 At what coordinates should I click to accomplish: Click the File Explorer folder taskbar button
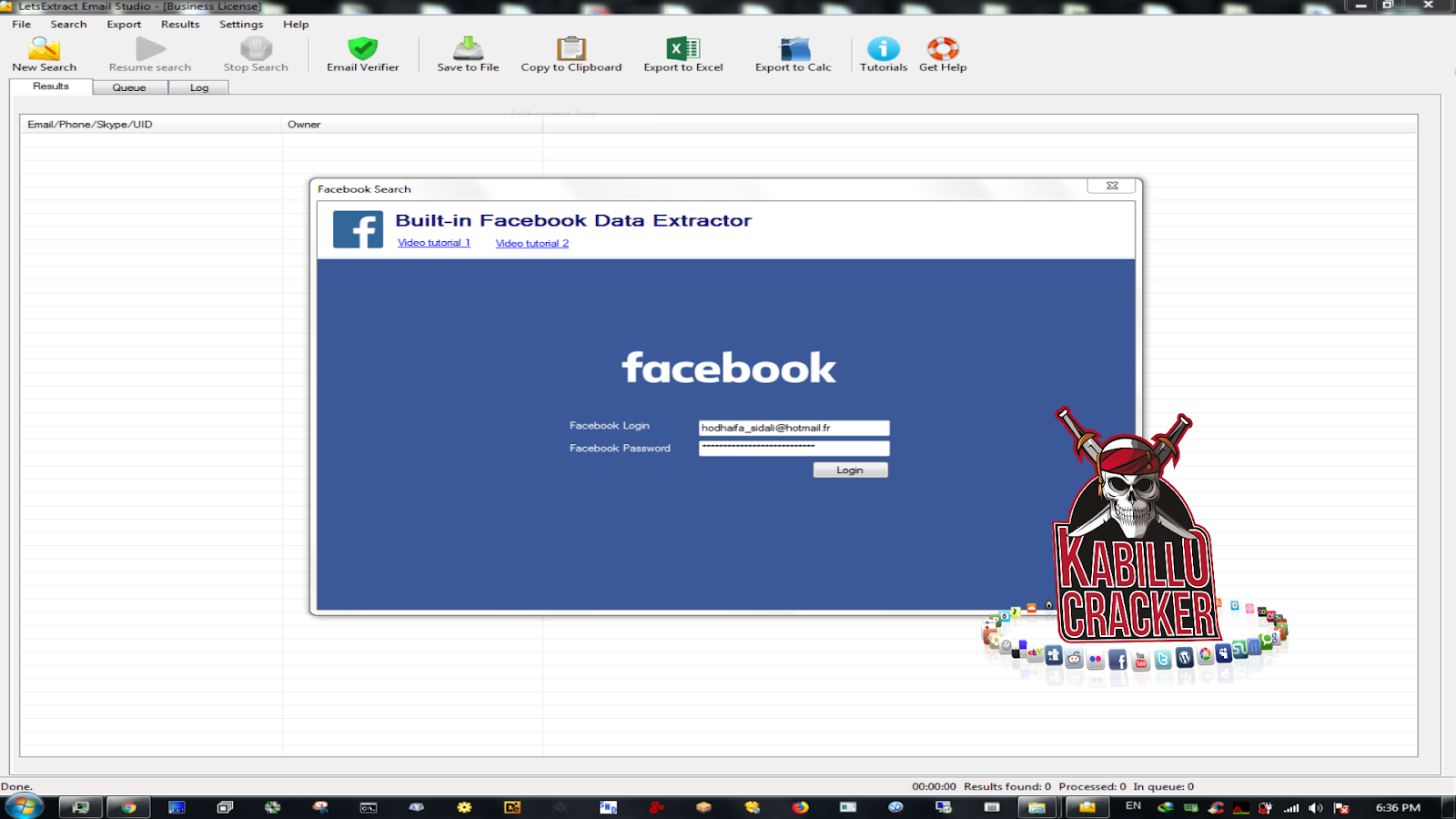pyautogui.click(x=1036, y=807)
